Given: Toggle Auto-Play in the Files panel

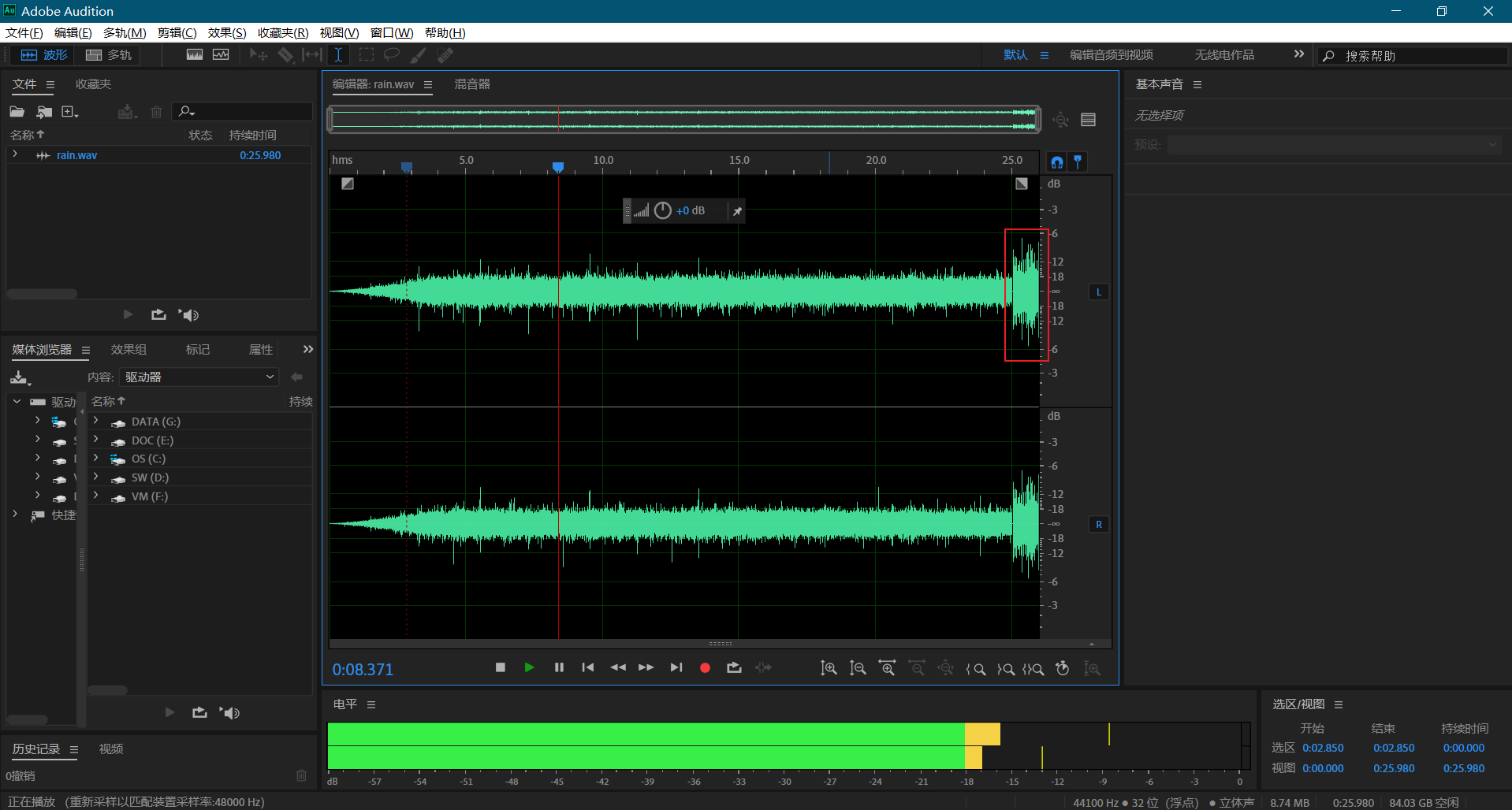Looking at the screenshot, I should point(188,315).
